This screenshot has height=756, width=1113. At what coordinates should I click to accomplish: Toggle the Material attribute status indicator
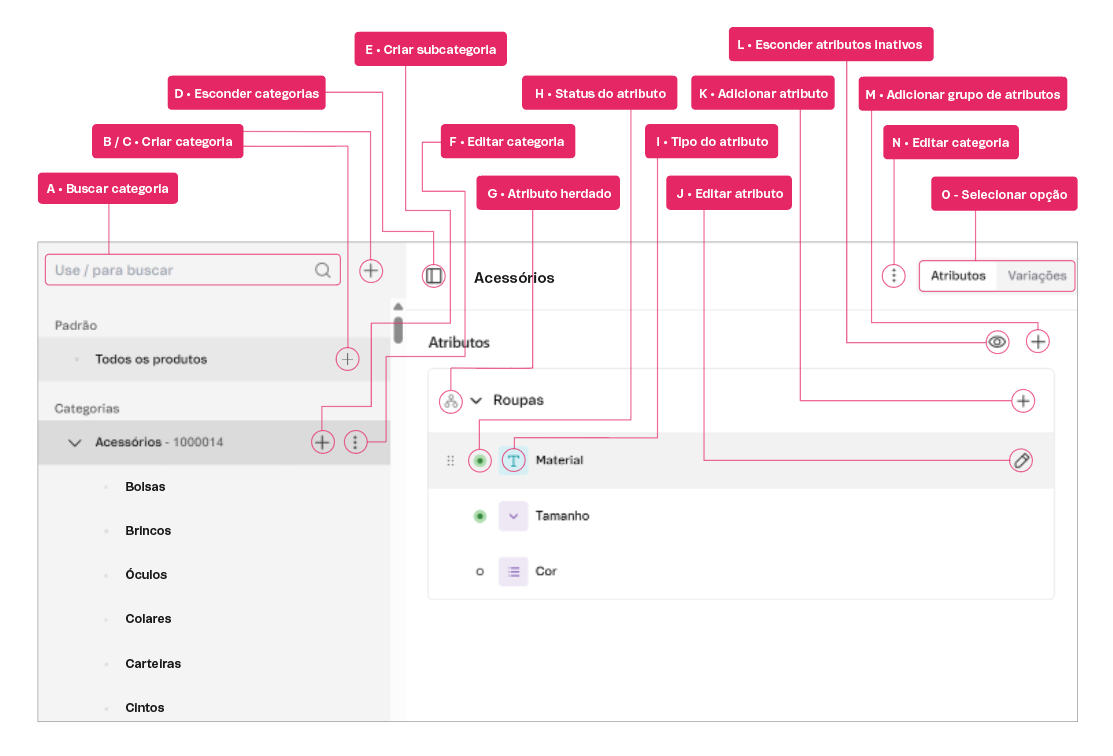click(480, 461)
